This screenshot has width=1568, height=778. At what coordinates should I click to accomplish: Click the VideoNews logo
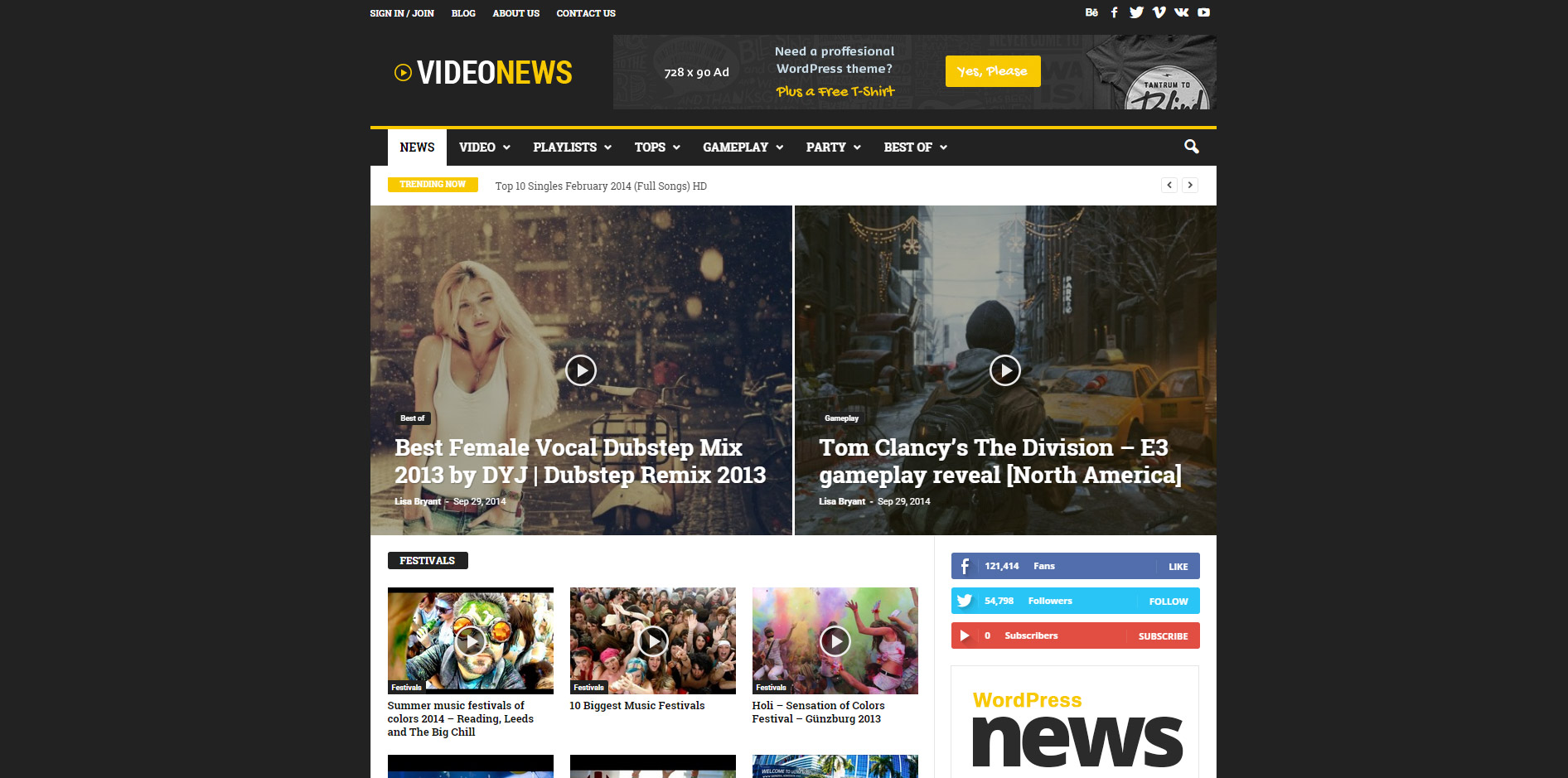click(x=483, y=73)
